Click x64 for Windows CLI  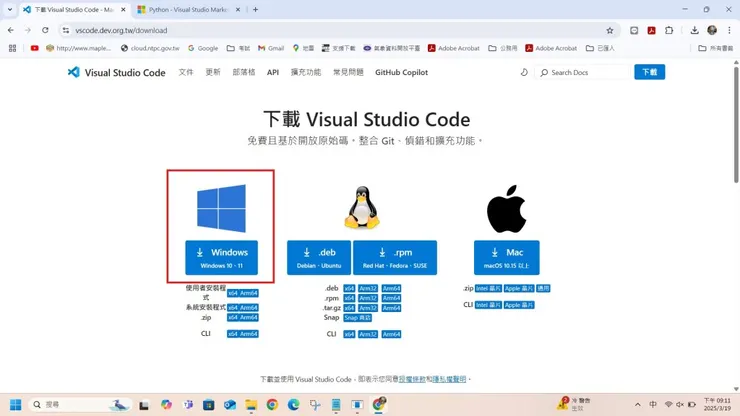point(233,334)
